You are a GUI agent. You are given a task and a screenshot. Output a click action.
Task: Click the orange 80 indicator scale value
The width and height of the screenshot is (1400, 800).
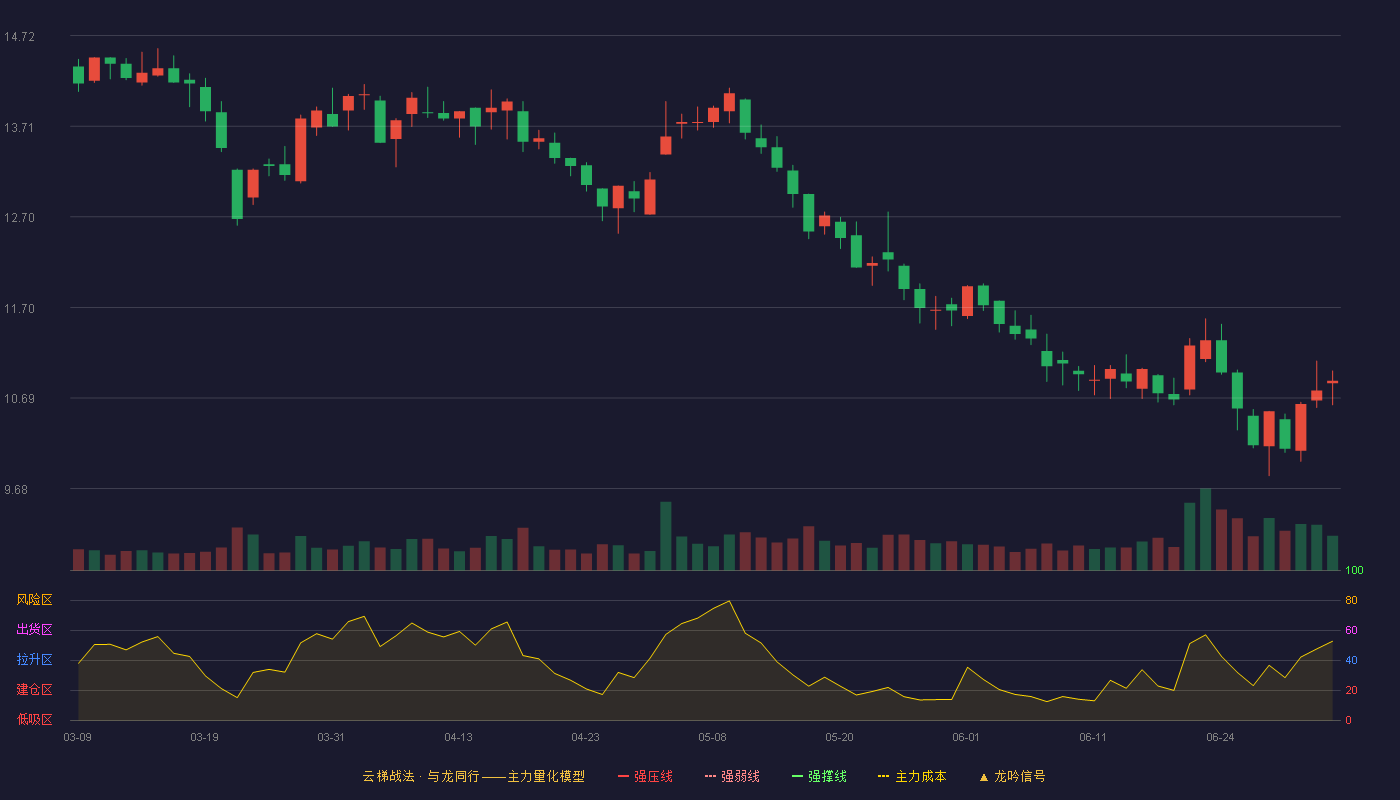tap(1351, 601)
